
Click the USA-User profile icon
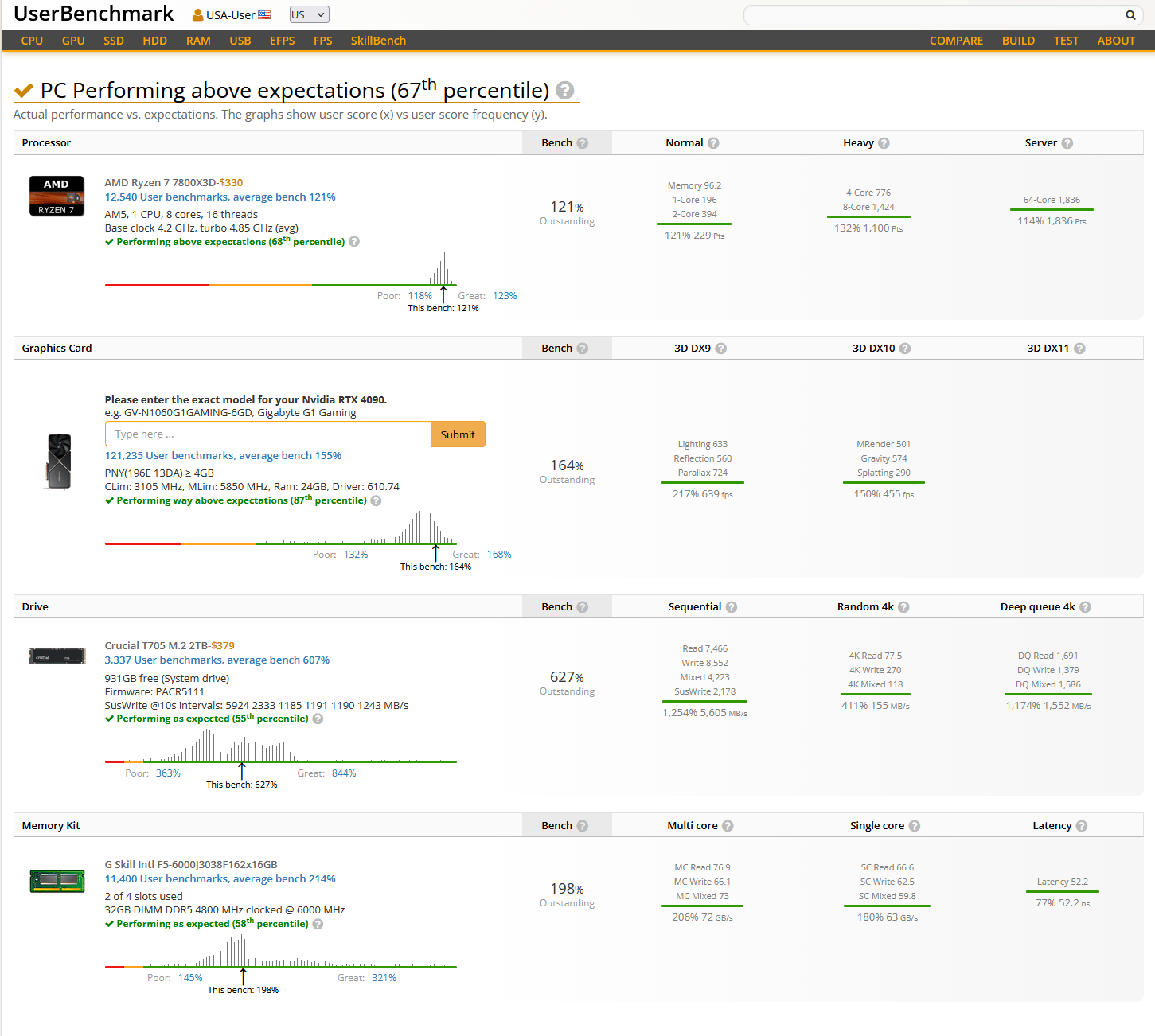(198, 15)
